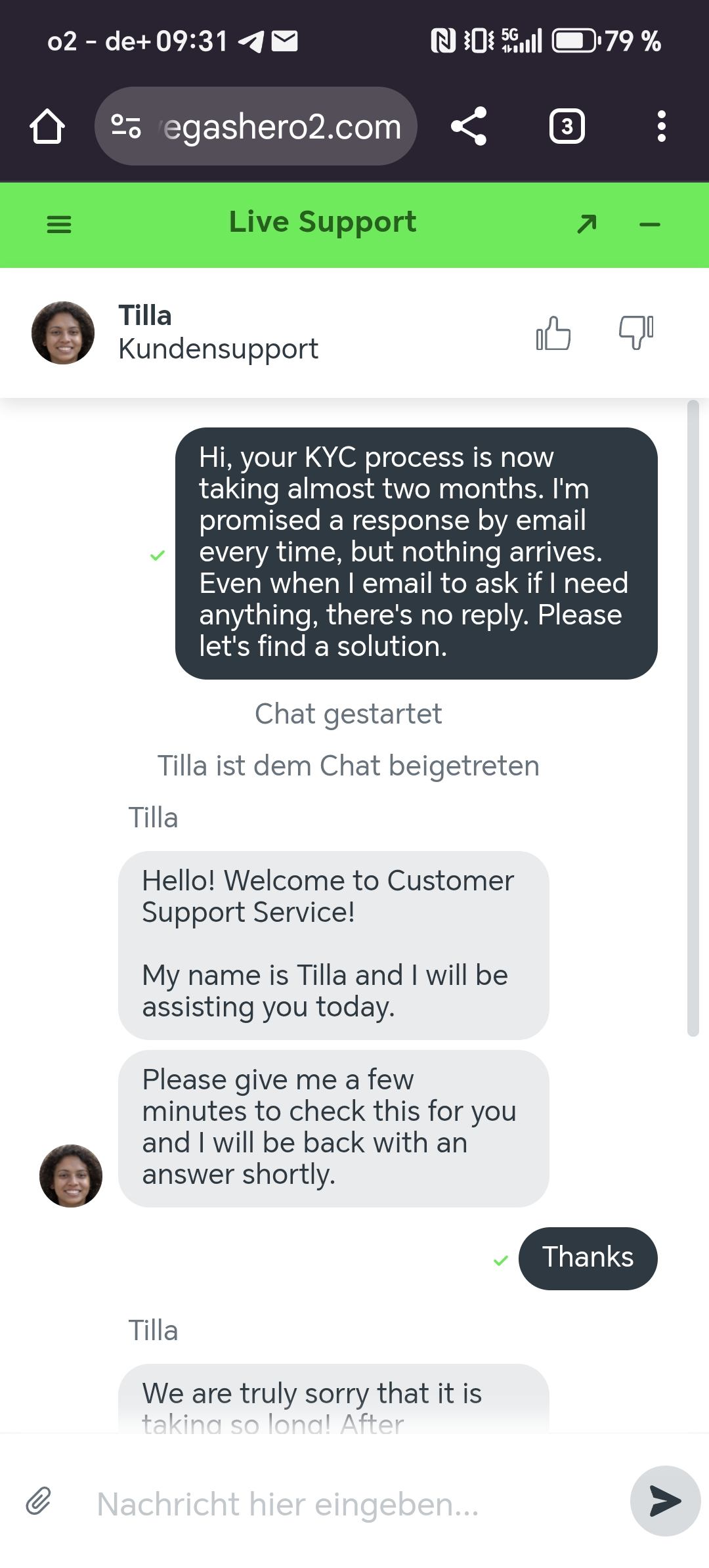Tap the vegashero2.com address bar
The image size is (709, 1568).
tap(282, 126)
